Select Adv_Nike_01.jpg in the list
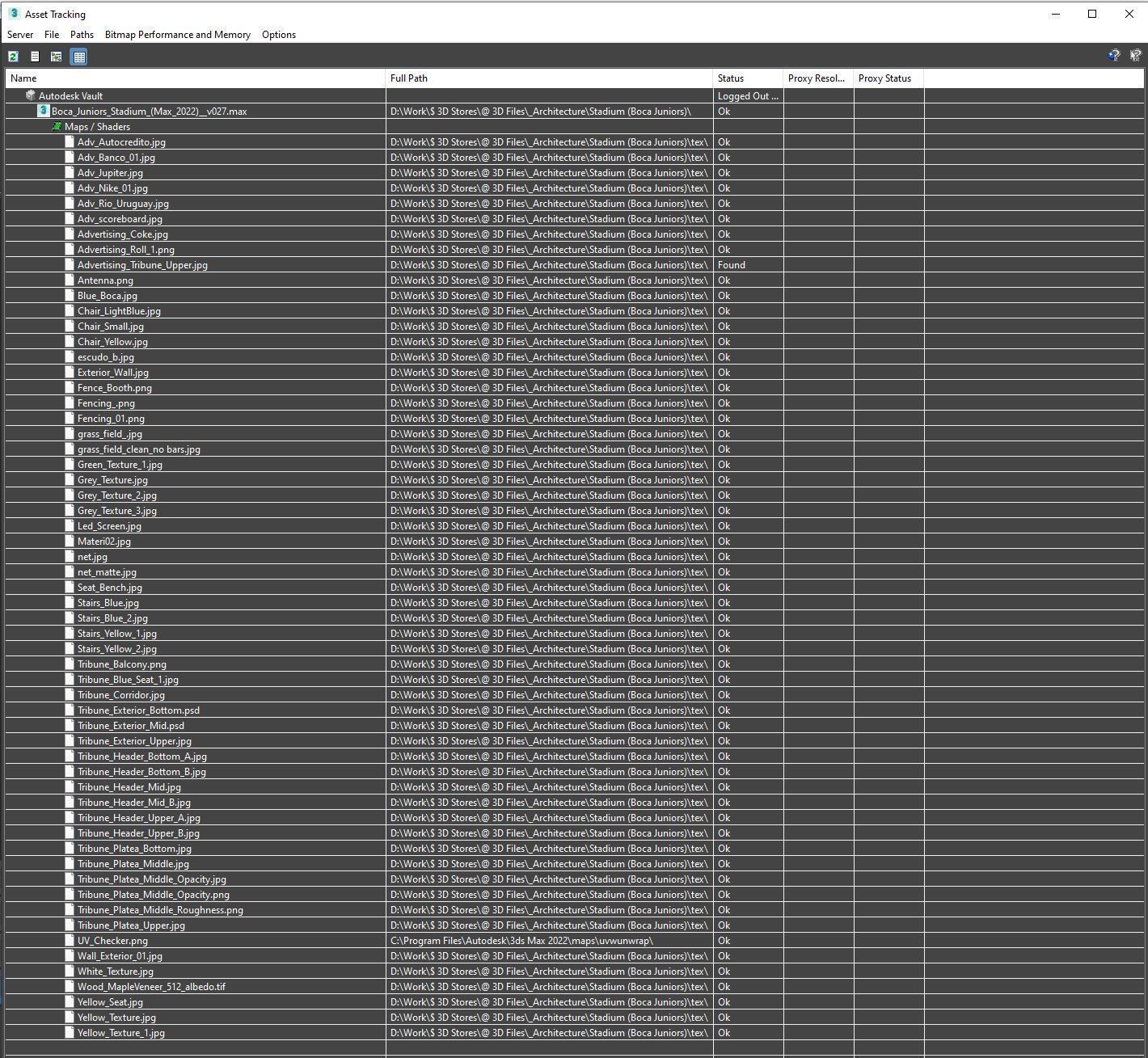 112,188
